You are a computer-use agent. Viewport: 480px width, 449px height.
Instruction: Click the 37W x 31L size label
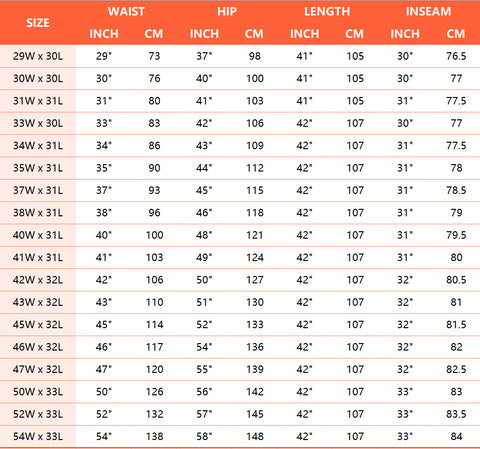tap(38, 190)
